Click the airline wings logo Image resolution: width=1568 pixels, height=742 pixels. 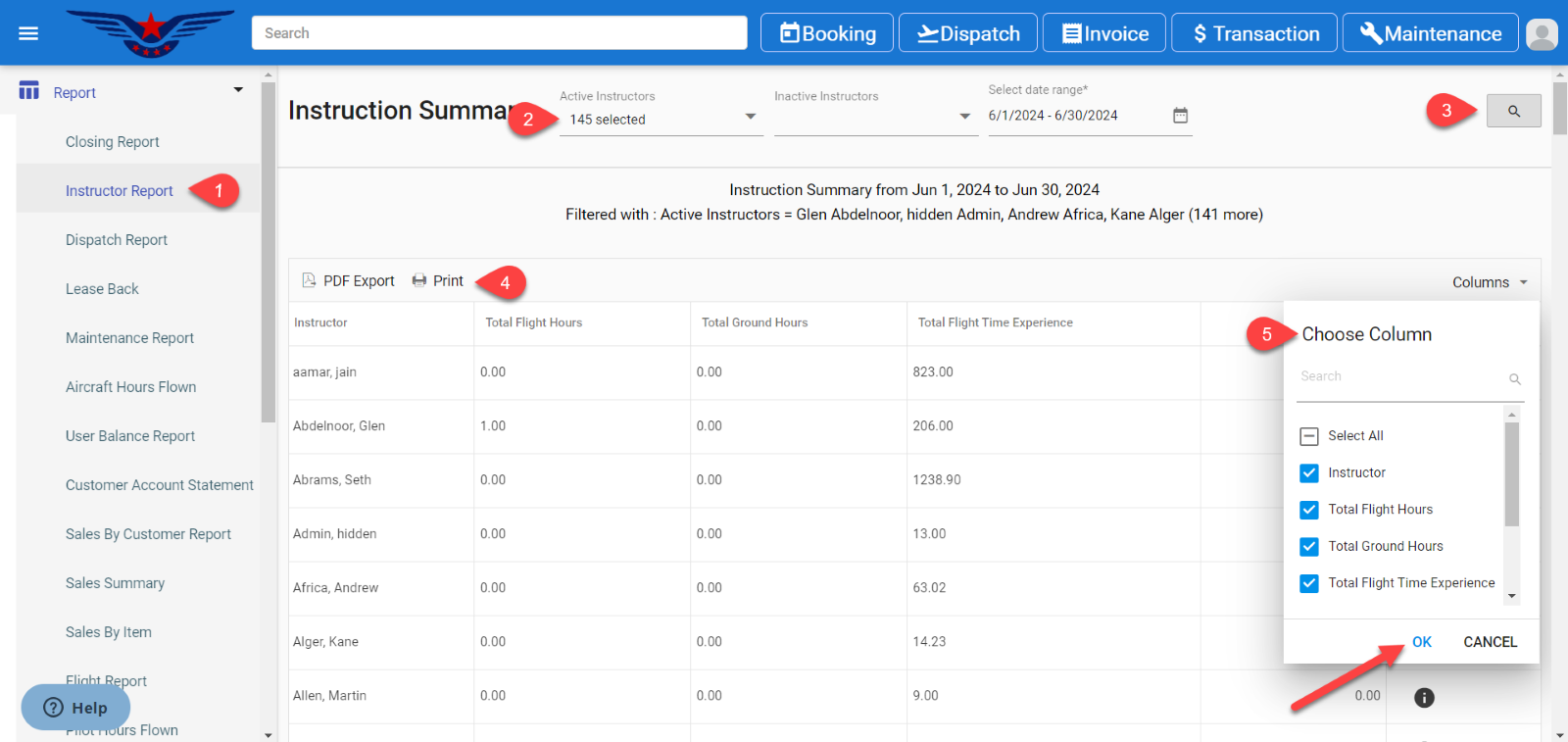click(150, 32)
